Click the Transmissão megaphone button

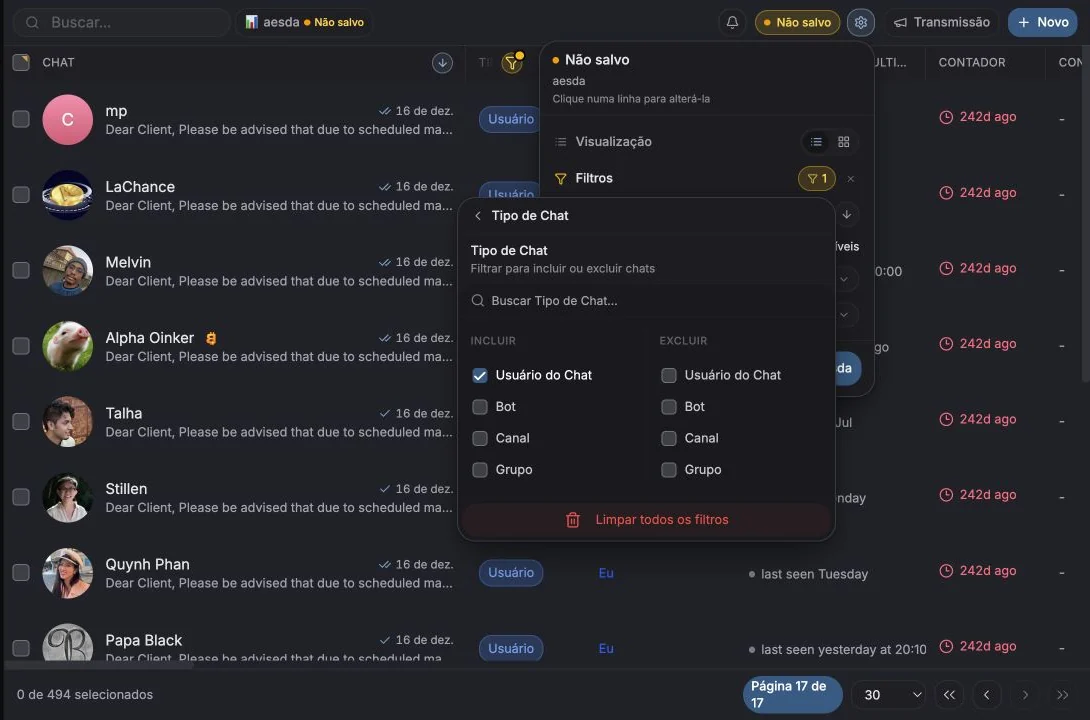click(942, 22)
